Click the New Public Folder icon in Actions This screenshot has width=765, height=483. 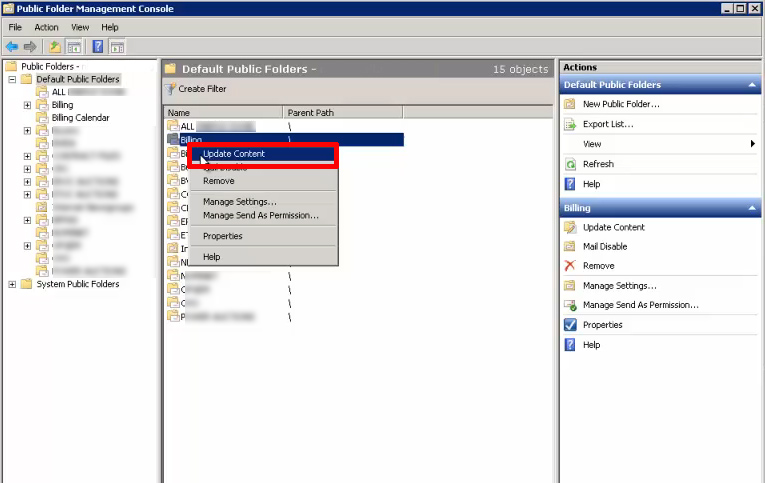pyautogui.click(x=569, y=104)
